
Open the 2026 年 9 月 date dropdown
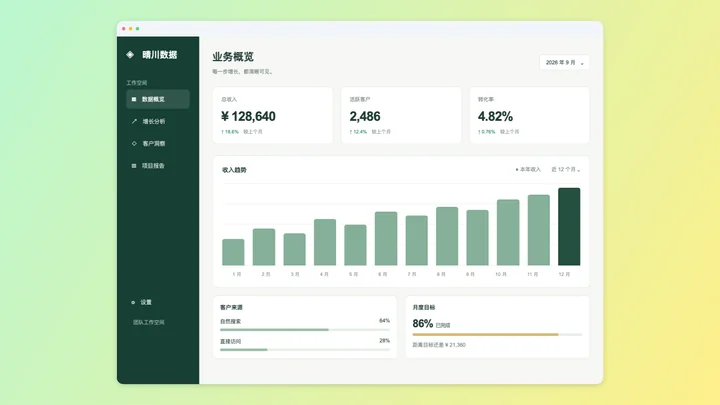(x=564, y=62)
